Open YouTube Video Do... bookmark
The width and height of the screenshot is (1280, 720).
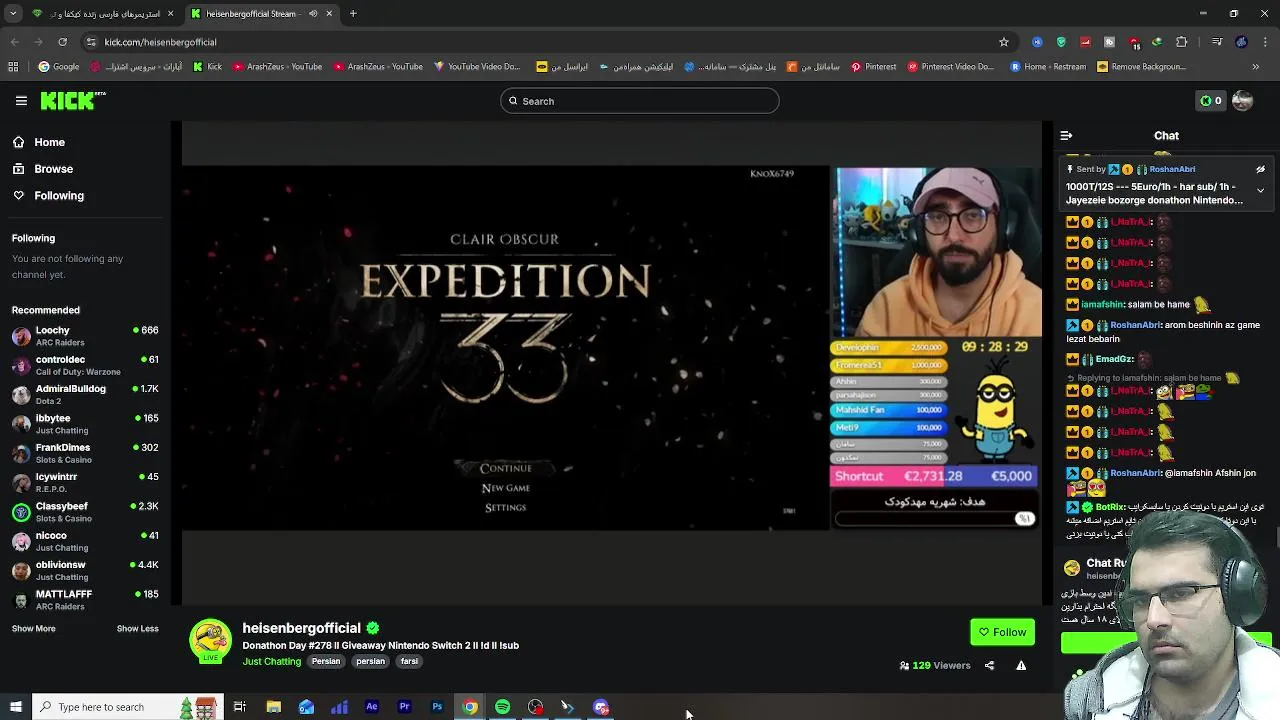477,67
